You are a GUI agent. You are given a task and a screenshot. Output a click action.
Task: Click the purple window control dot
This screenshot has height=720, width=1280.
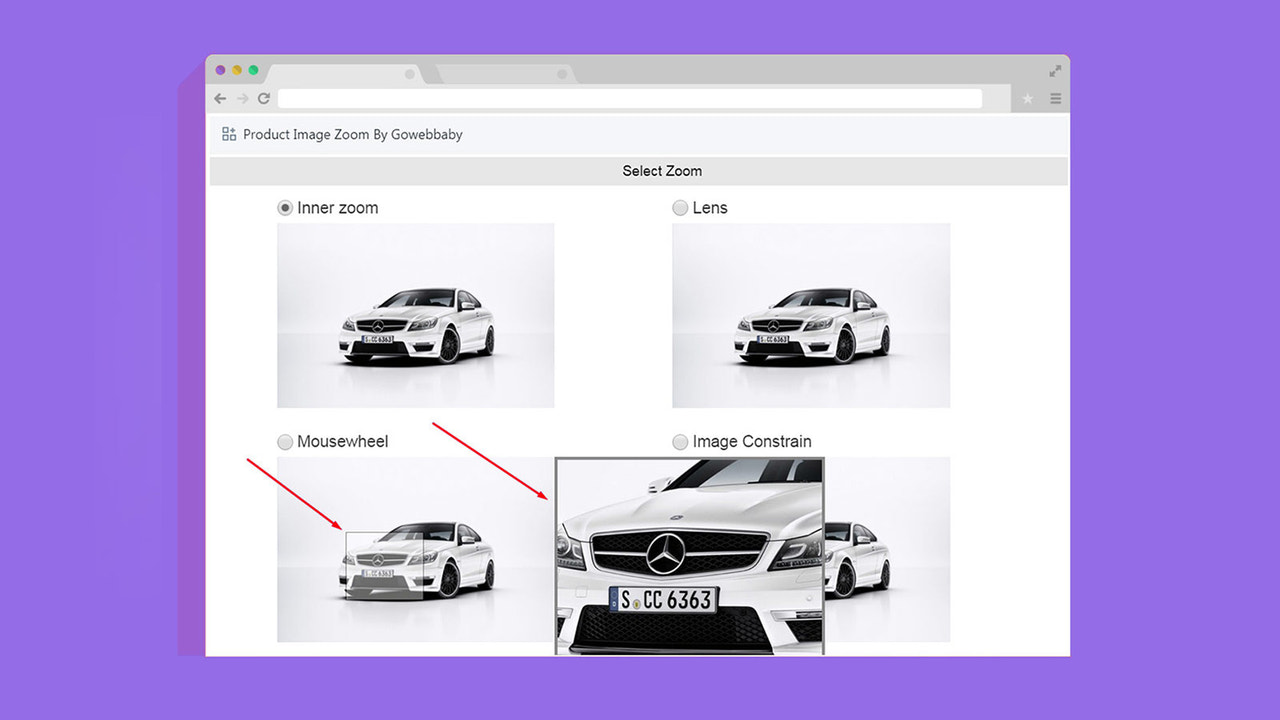[220, 70]
